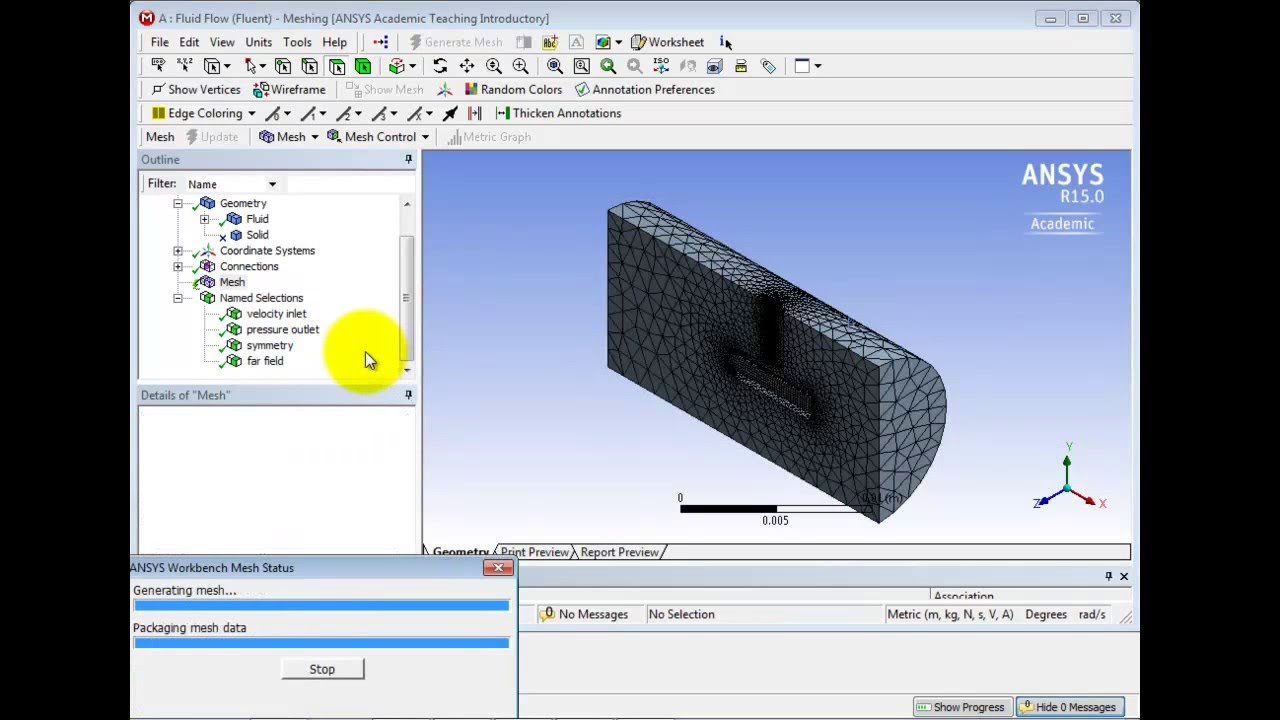Open the Units menu
1280x720 pixels.
pos(258,42)
